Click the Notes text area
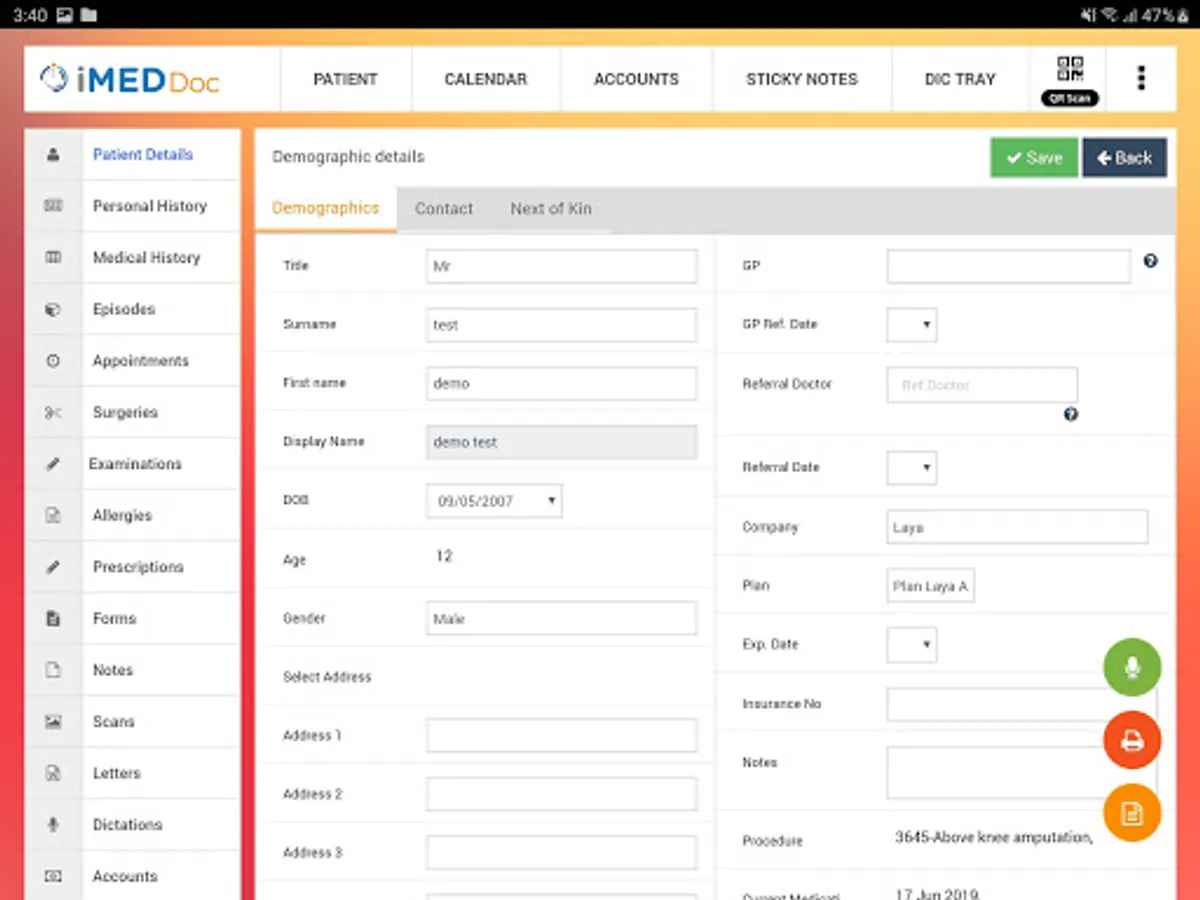 click(1020, 772)
